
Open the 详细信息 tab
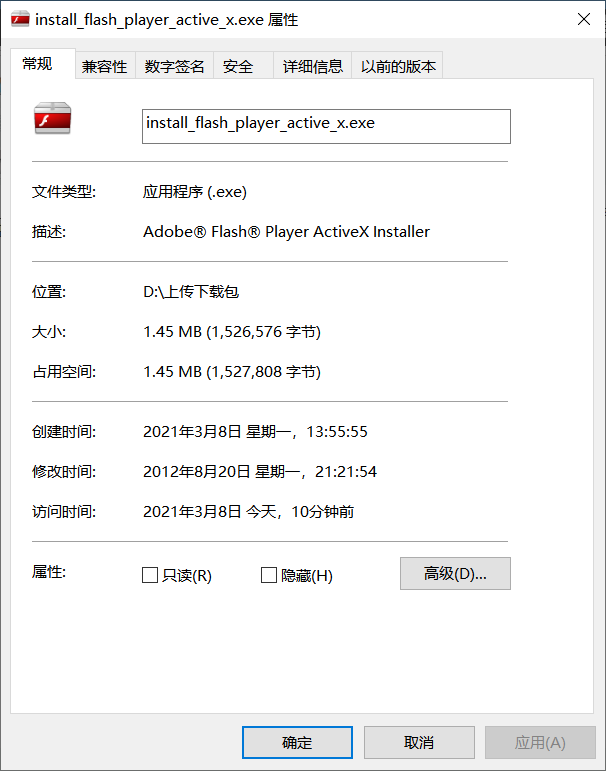[x=312, y=66]
